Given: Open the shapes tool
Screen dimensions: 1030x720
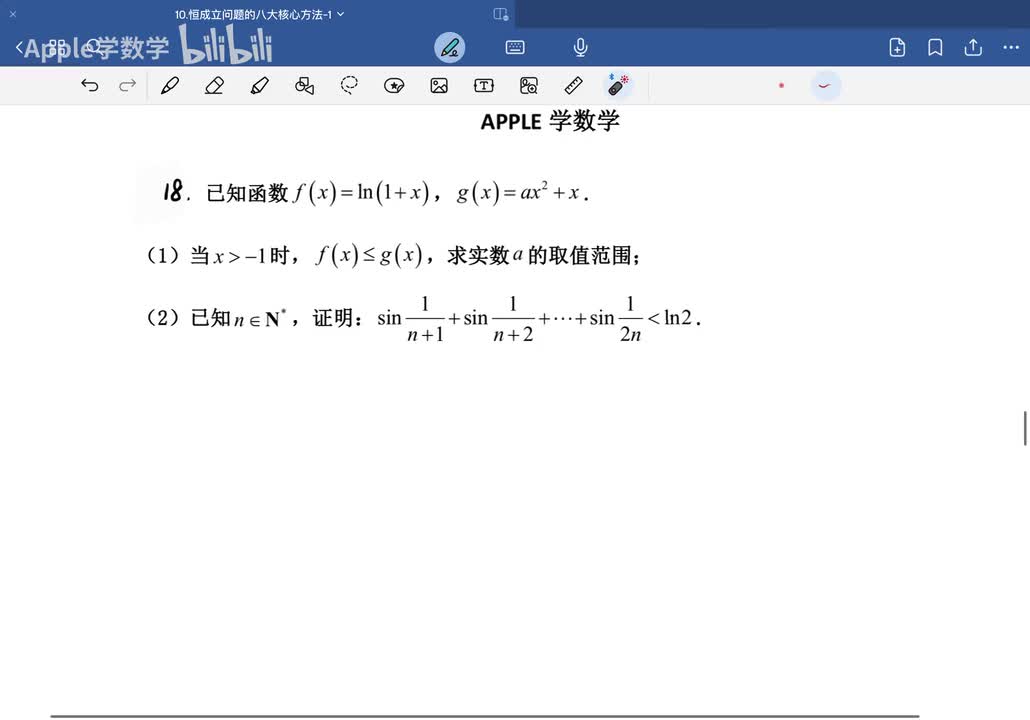Looking at the screenshot, I should coord(304,85).
